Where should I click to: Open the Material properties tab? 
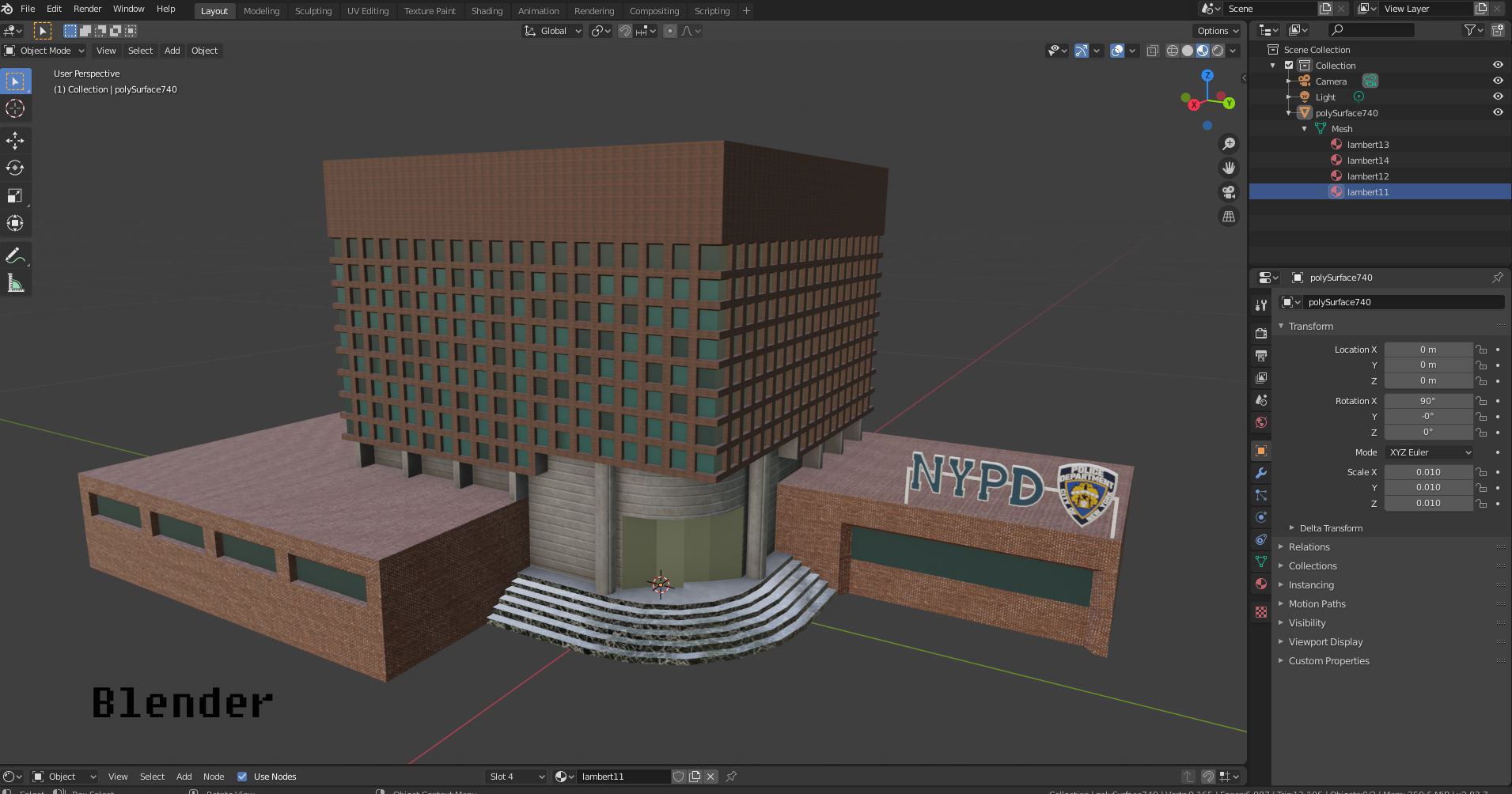click(1261, 584)
